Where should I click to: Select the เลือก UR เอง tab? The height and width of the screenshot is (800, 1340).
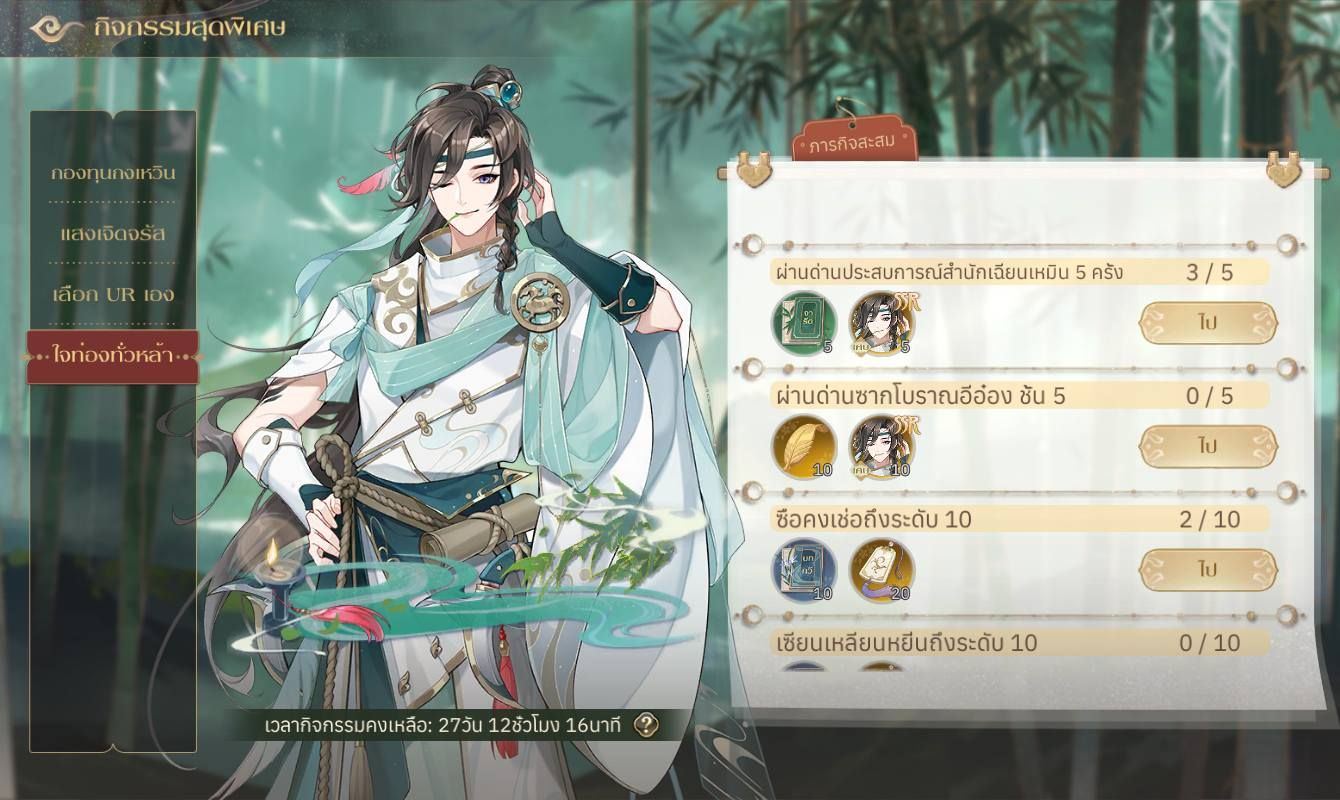click(x=113, y=295)
